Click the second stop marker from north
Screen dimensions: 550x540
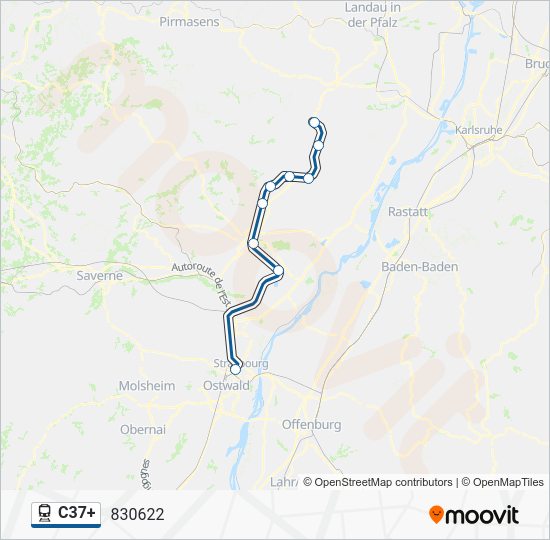pos(318,145)
